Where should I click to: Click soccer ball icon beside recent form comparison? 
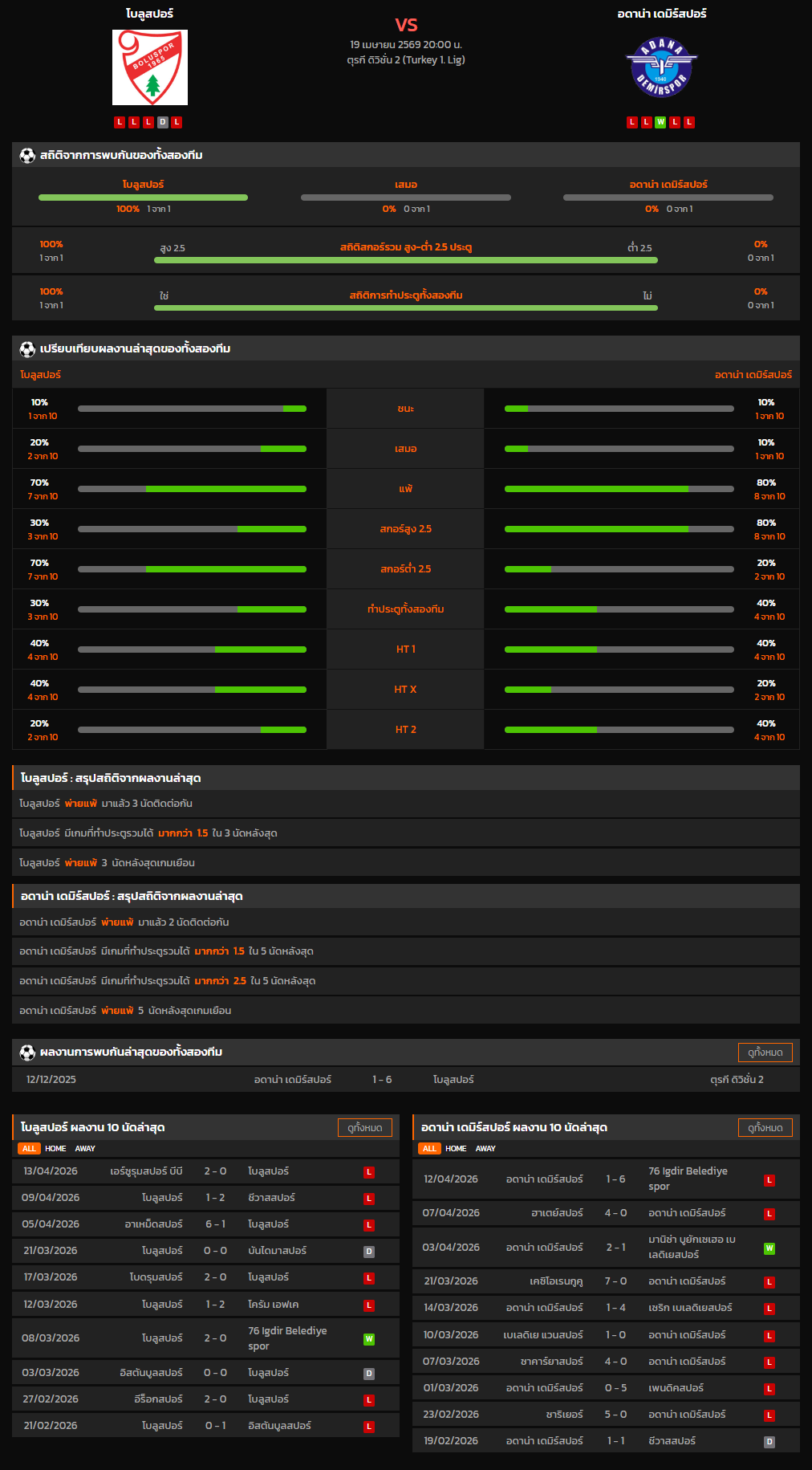(x=27, y=349)
